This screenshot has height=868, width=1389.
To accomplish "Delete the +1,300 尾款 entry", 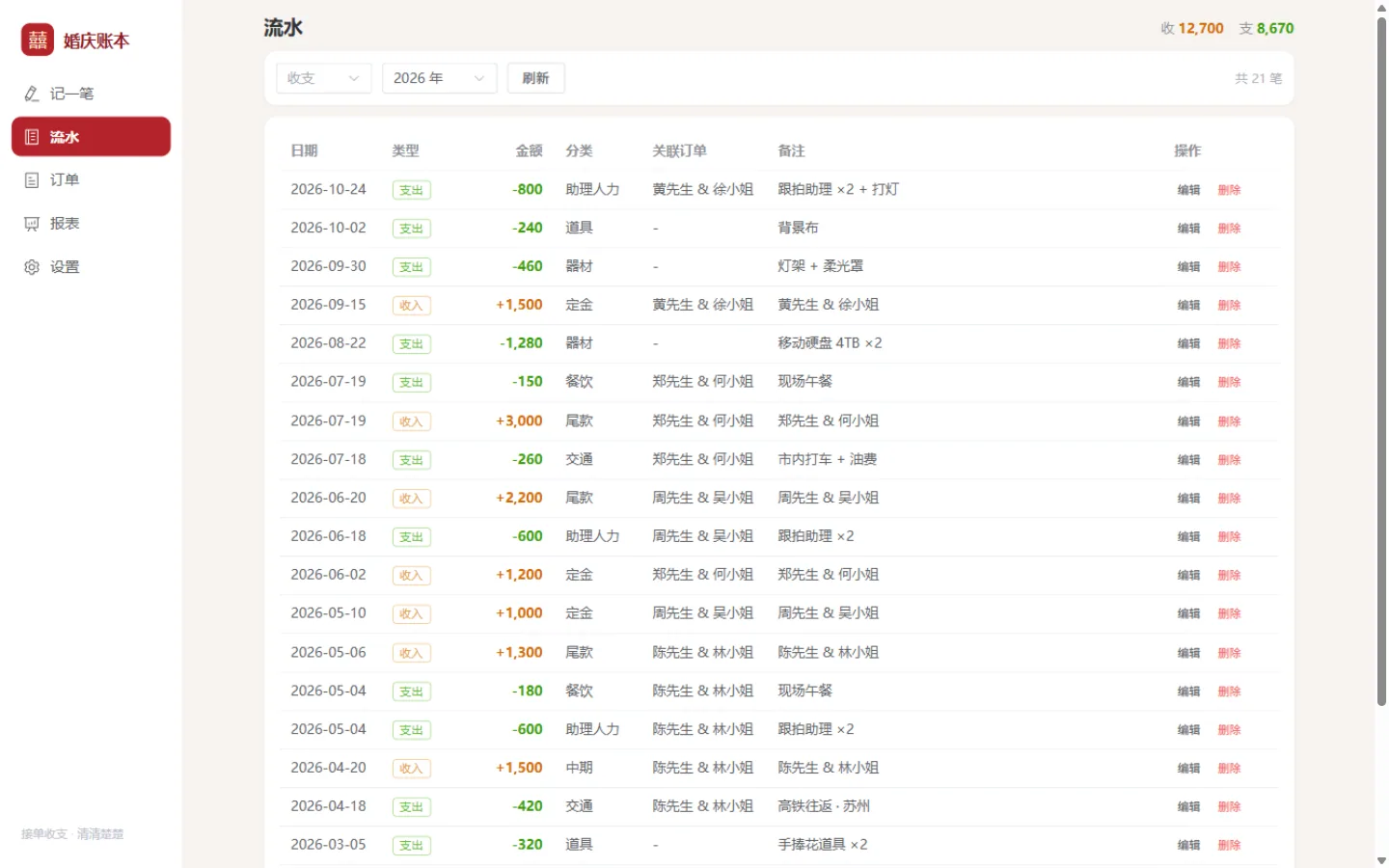I will [1229, 653].
